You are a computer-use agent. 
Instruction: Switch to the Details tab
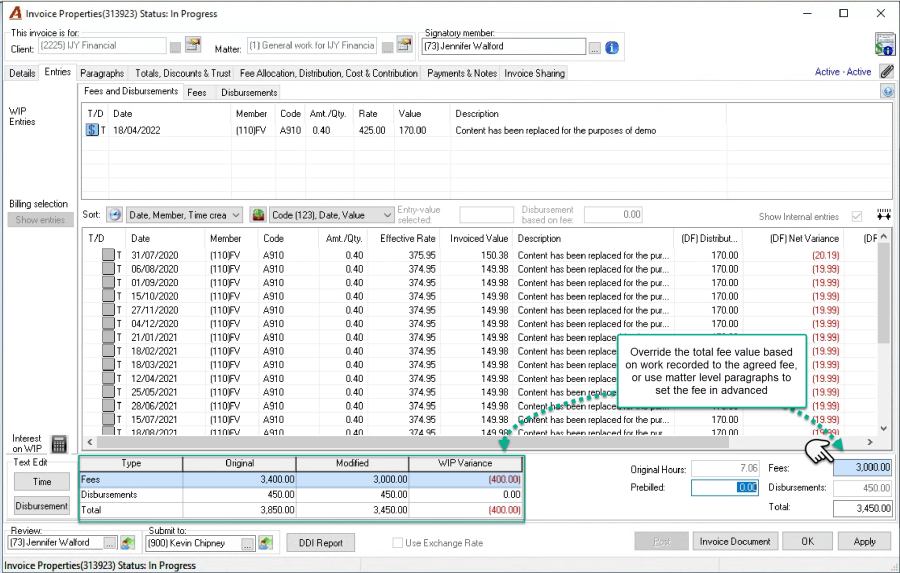coord(22,73)
